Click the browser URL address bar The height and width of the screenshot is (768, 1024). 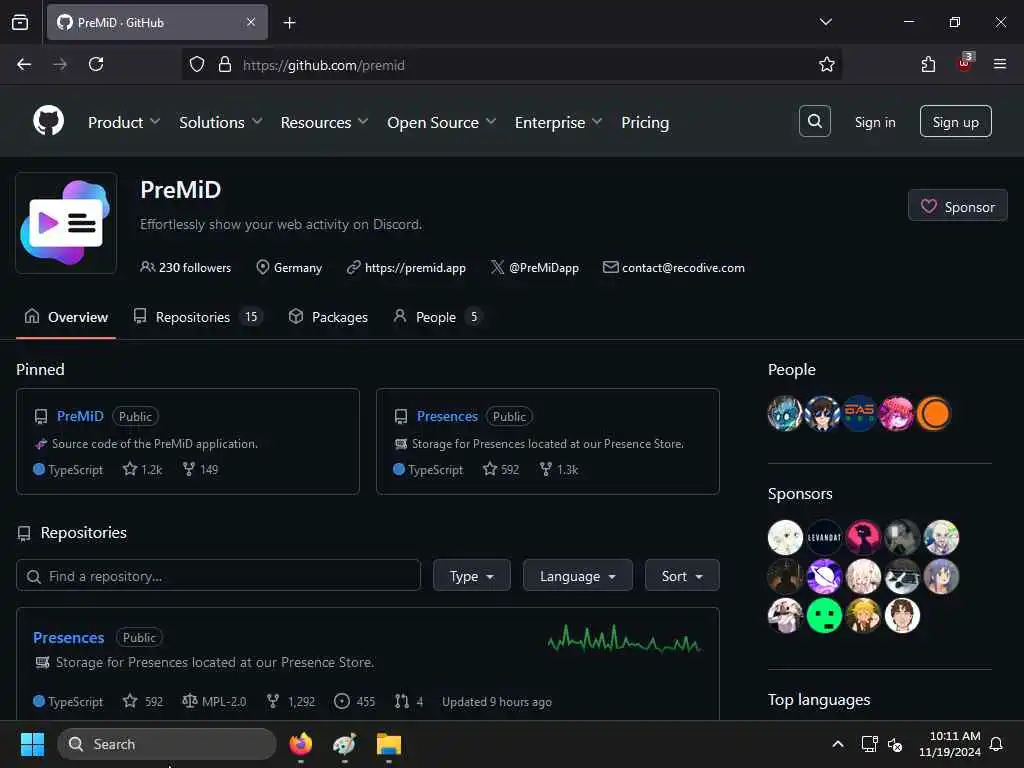(x=511, y=65)
